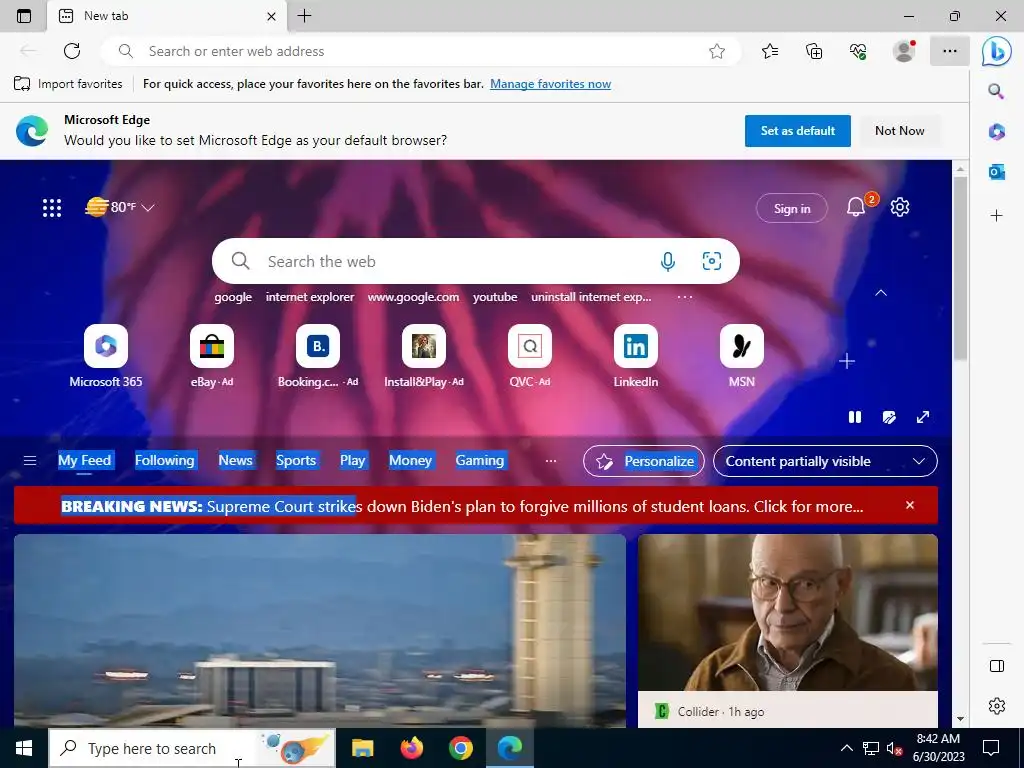Open Manage favorites now link
1024x768 pixels.
pos(551,84)
